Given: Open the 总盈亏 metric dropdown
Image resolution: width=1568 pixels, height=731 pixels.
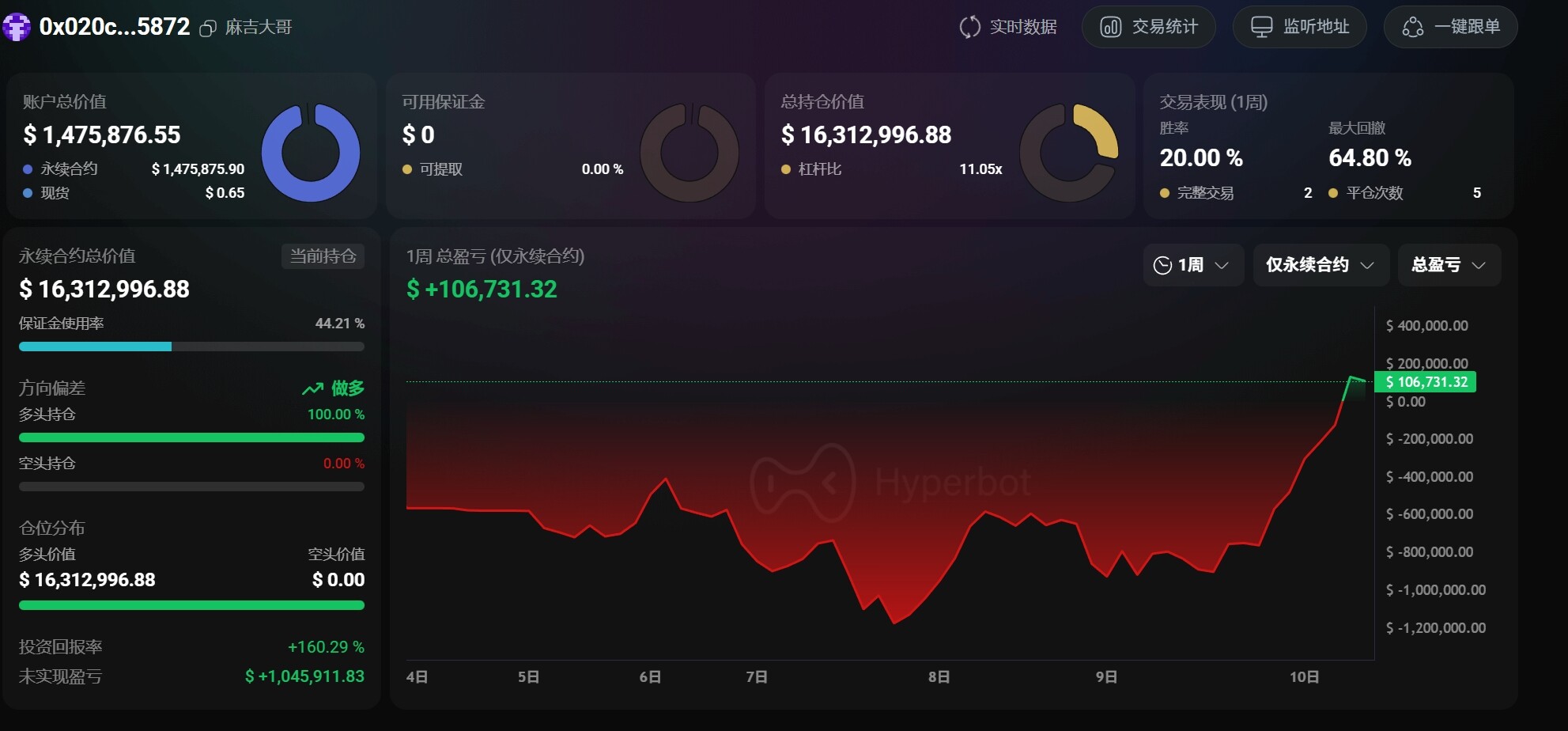Looking at the screenshot, I should click(1449, 265).
